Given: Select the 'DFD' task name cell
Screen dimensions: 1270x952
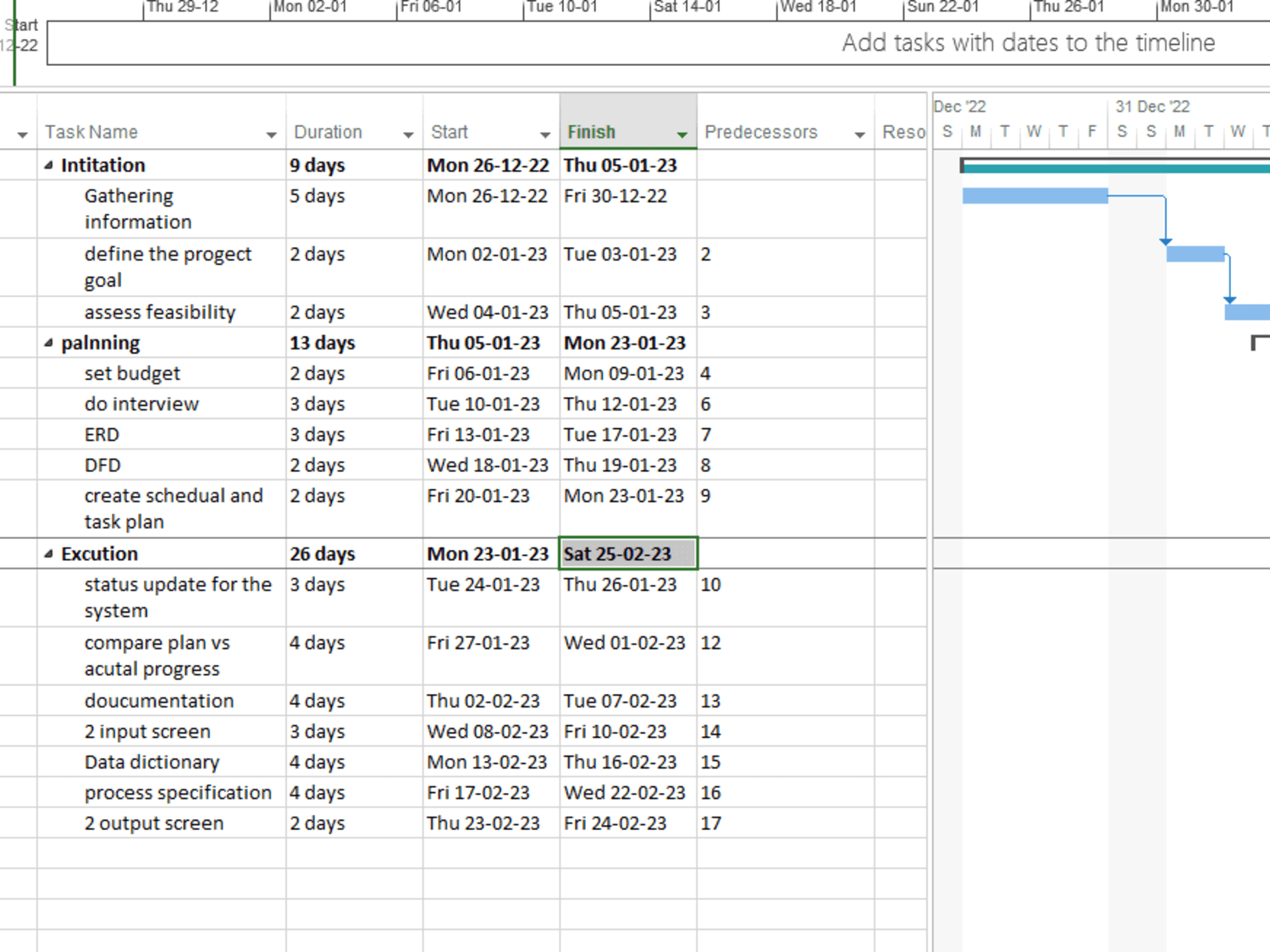Looking at the screenshot, I should [x=161, y=465].
